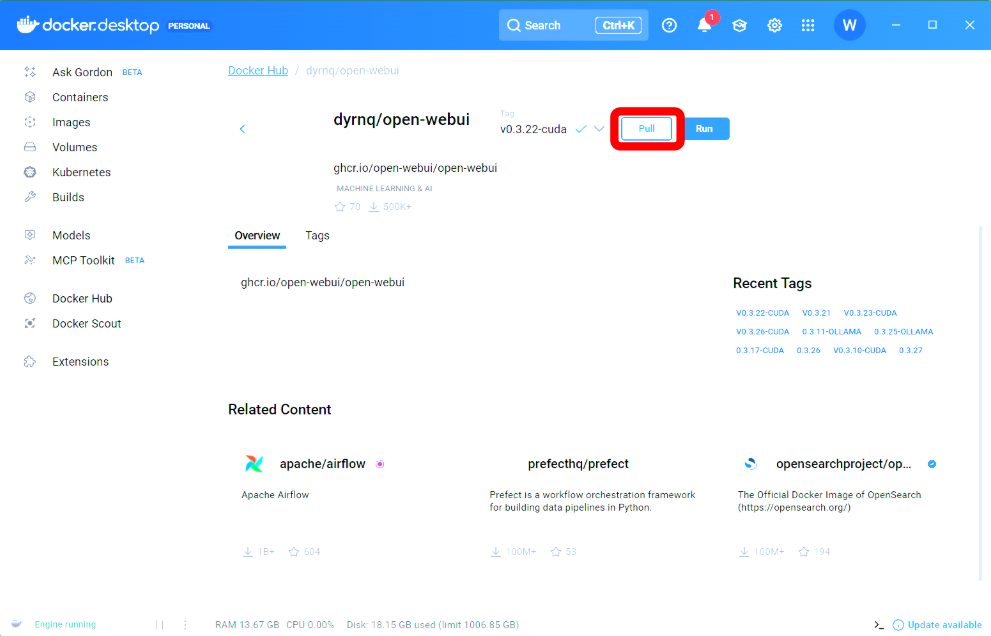The image size is (991, 636).
Task: Go back using the left arrow
Action: [242, 129]
